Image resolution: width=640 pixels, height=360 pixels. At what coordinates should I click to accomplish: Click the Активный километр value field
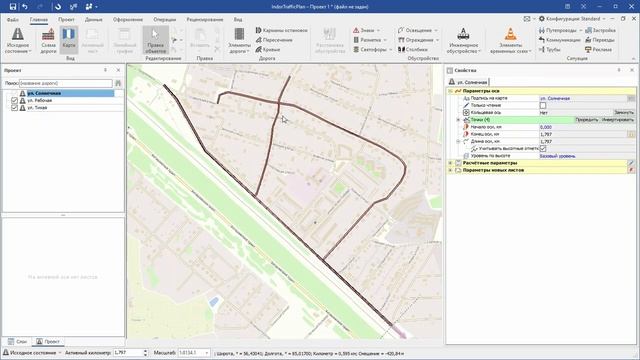pos(127,353)
